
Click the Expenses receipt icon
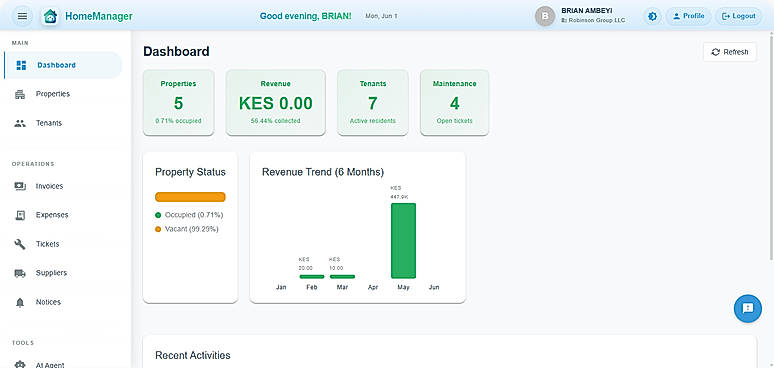pos(20,215)
